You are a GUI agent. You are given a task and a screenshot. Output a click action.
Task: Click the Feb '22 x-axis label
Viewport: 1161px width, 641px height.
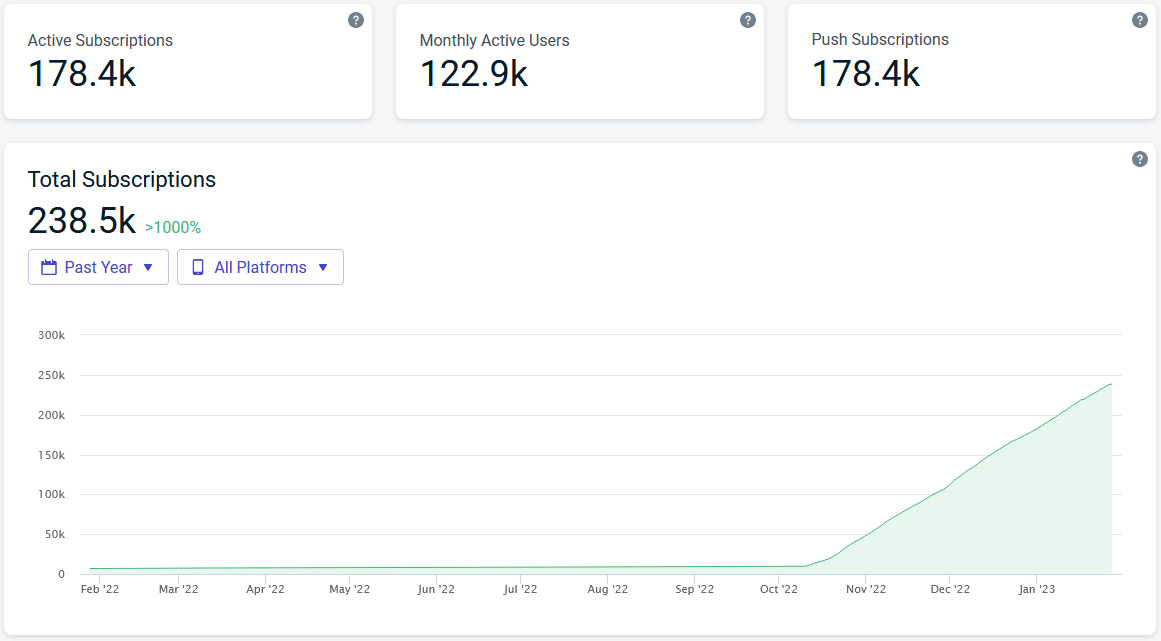click(100, 589)
